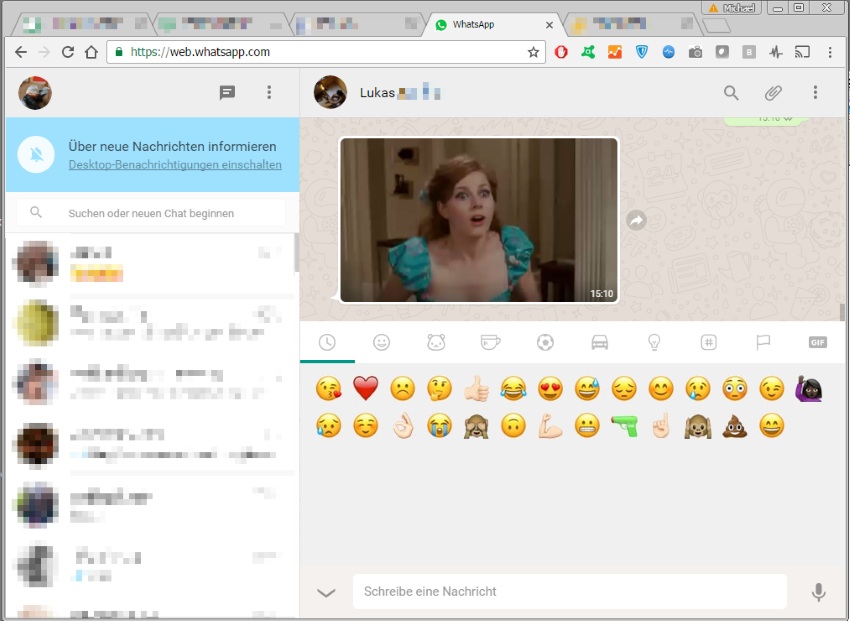Insert the green water pistol emoji
The height and width of the screenshot is (621, 850).
[x=624, y=426]
